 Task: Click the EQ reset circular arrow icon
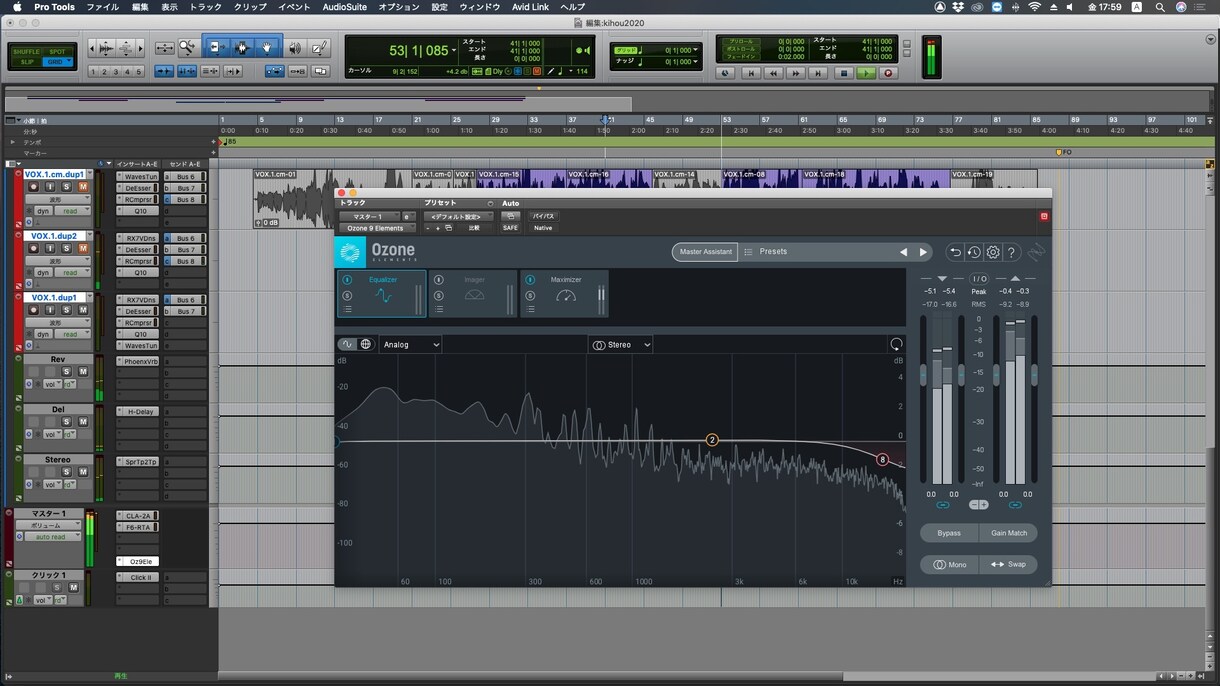tap(896, 344)
